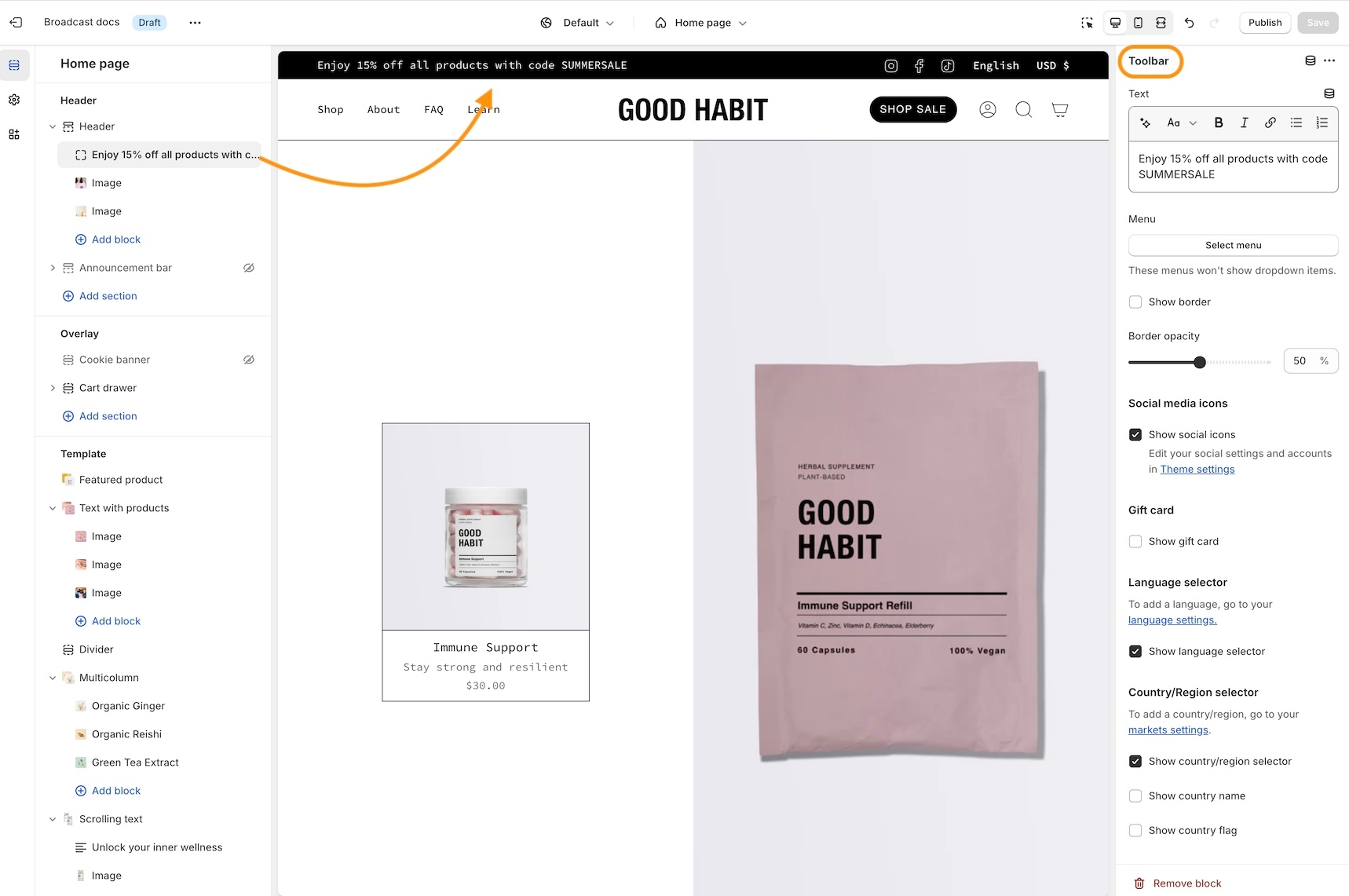Click the undo arrow in top bar
Screen dimensions: 1349x896
[1189, 23]
